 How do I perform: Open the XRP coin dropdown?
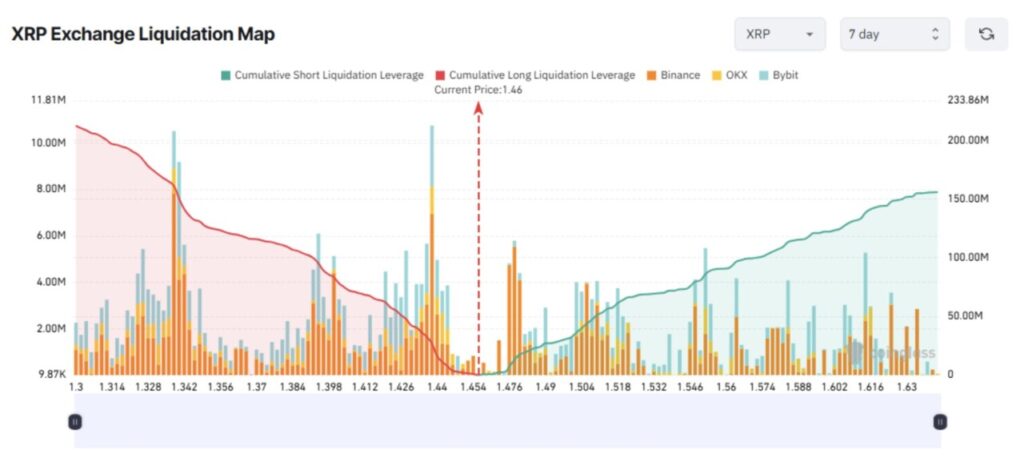[779, 34]
